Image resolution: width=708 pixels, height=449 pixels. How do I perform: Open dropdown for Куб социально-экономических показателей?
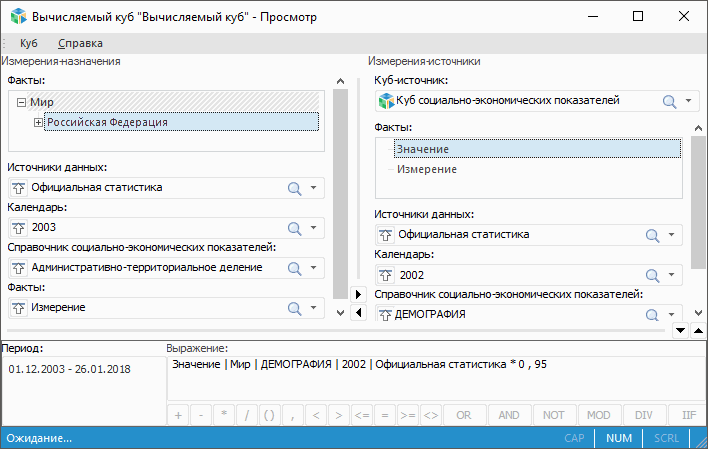click(689, 101)
